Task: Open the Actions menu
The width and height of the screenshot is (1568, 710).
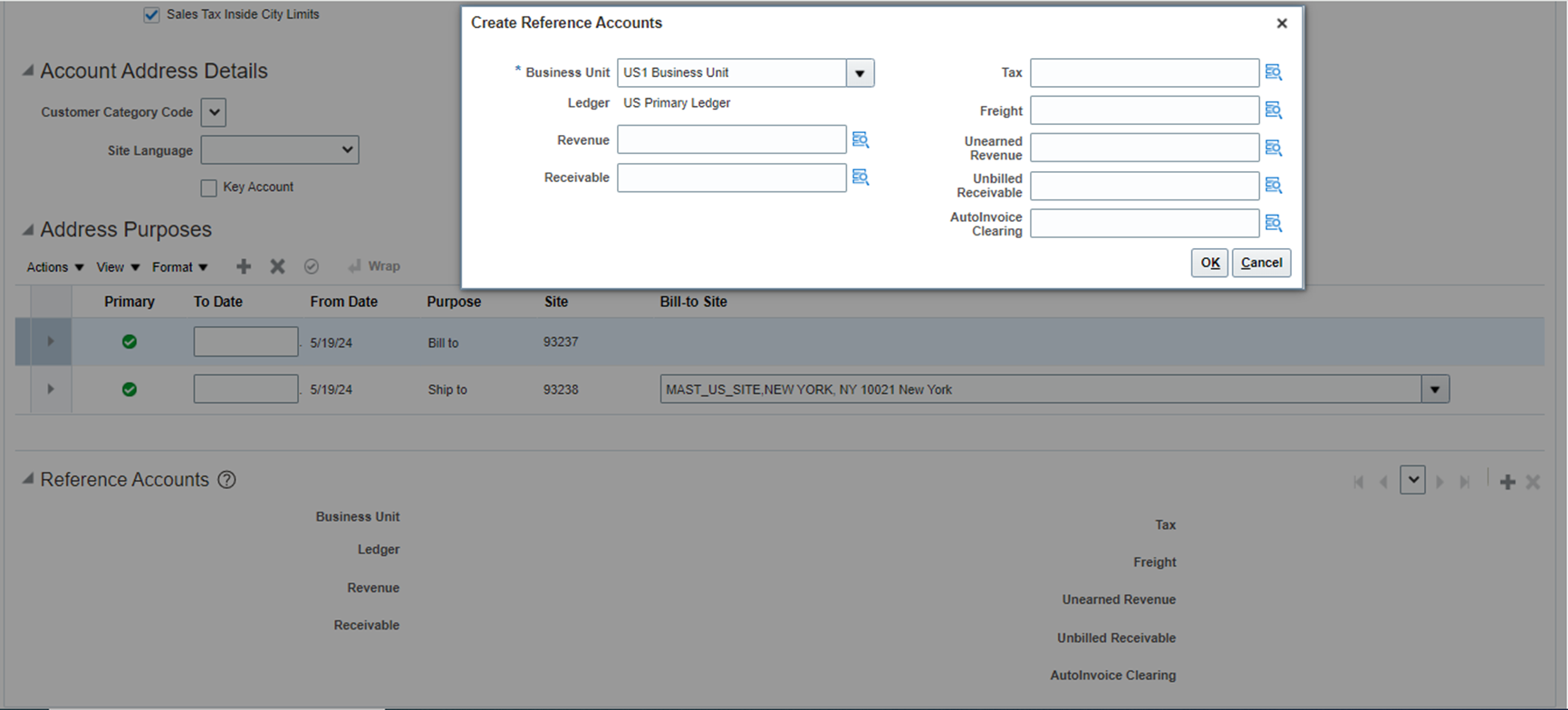Action: 54,267
